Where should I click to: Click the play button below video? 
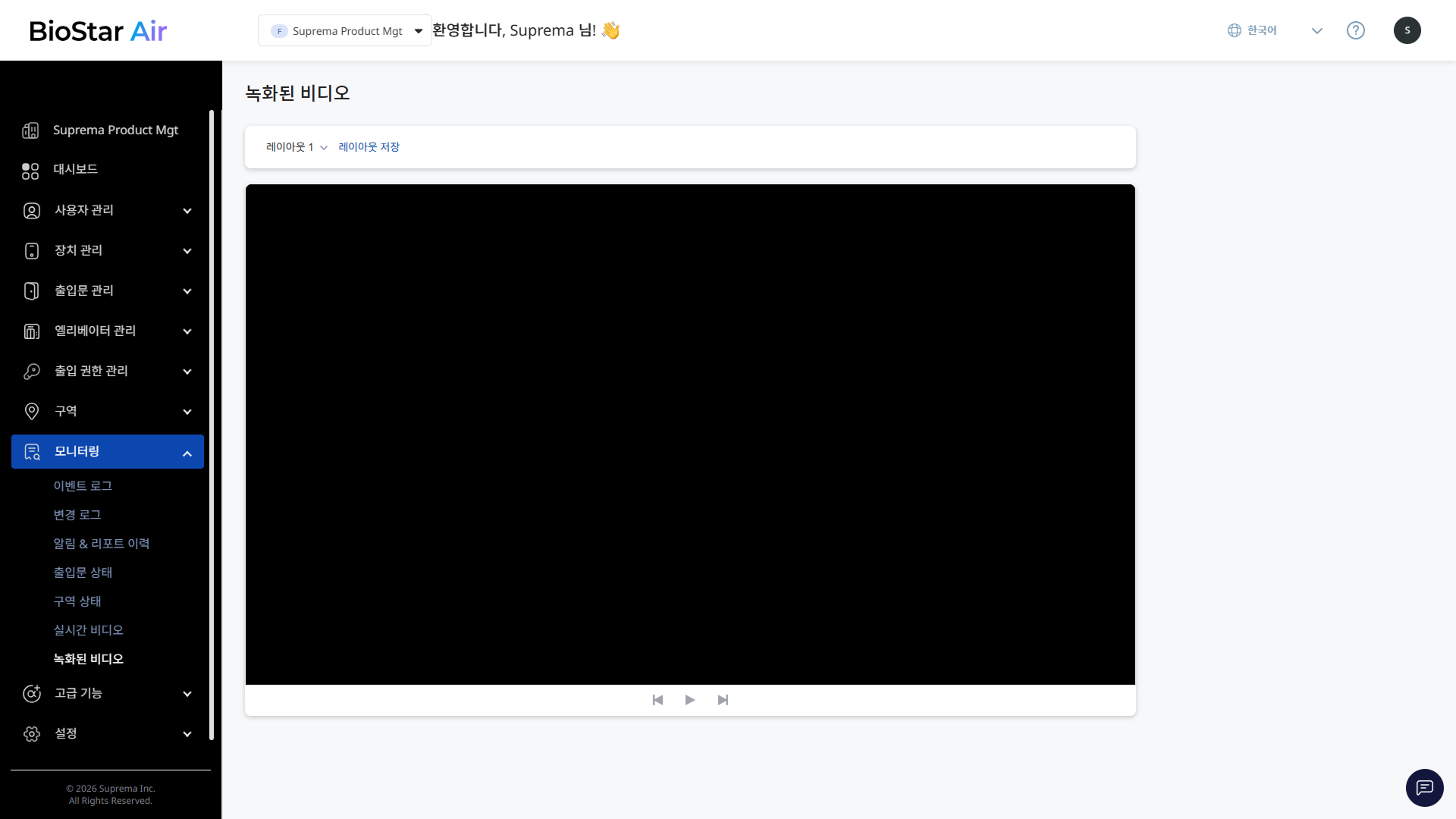(x=689, y=700)
